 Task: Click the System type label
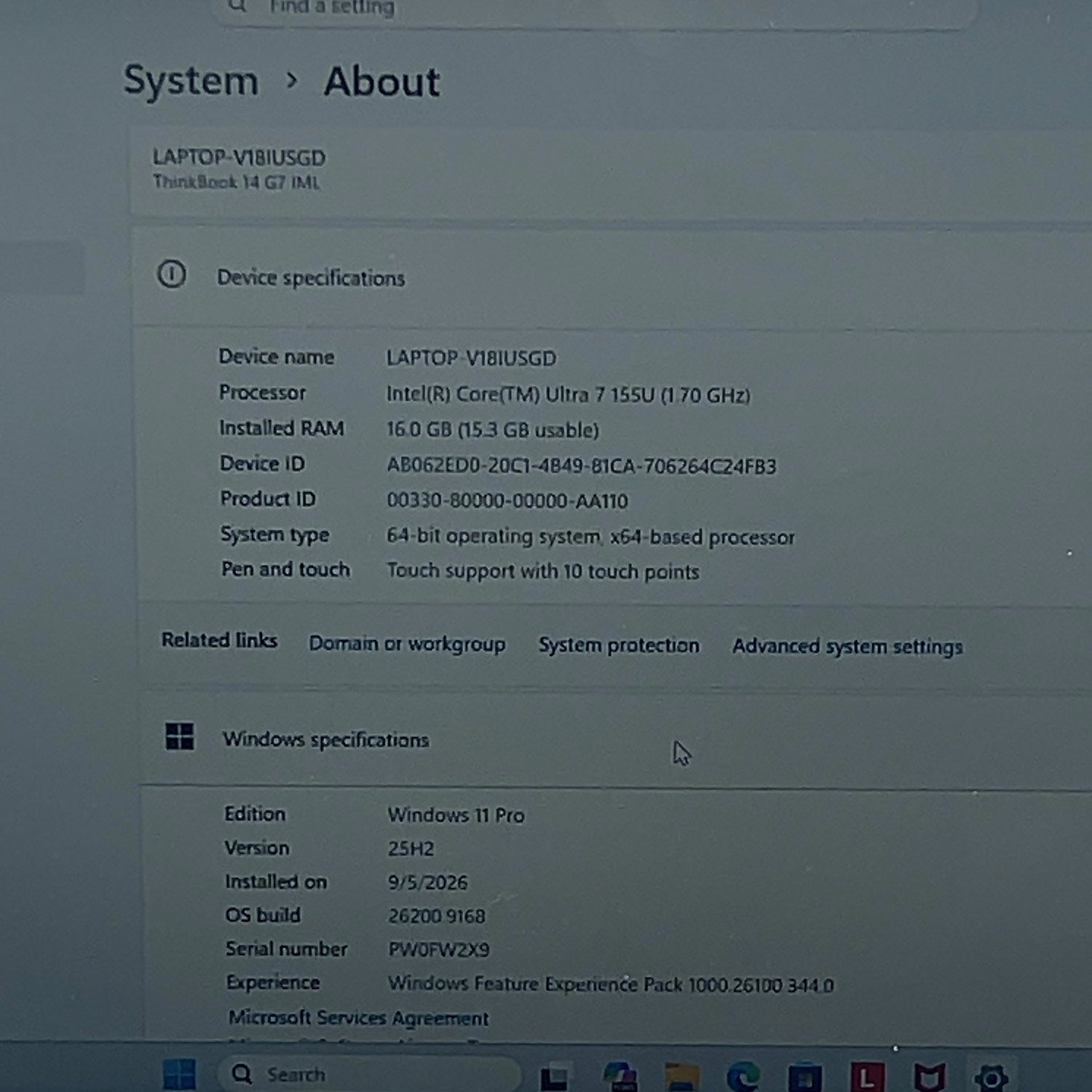click(274, 534)
